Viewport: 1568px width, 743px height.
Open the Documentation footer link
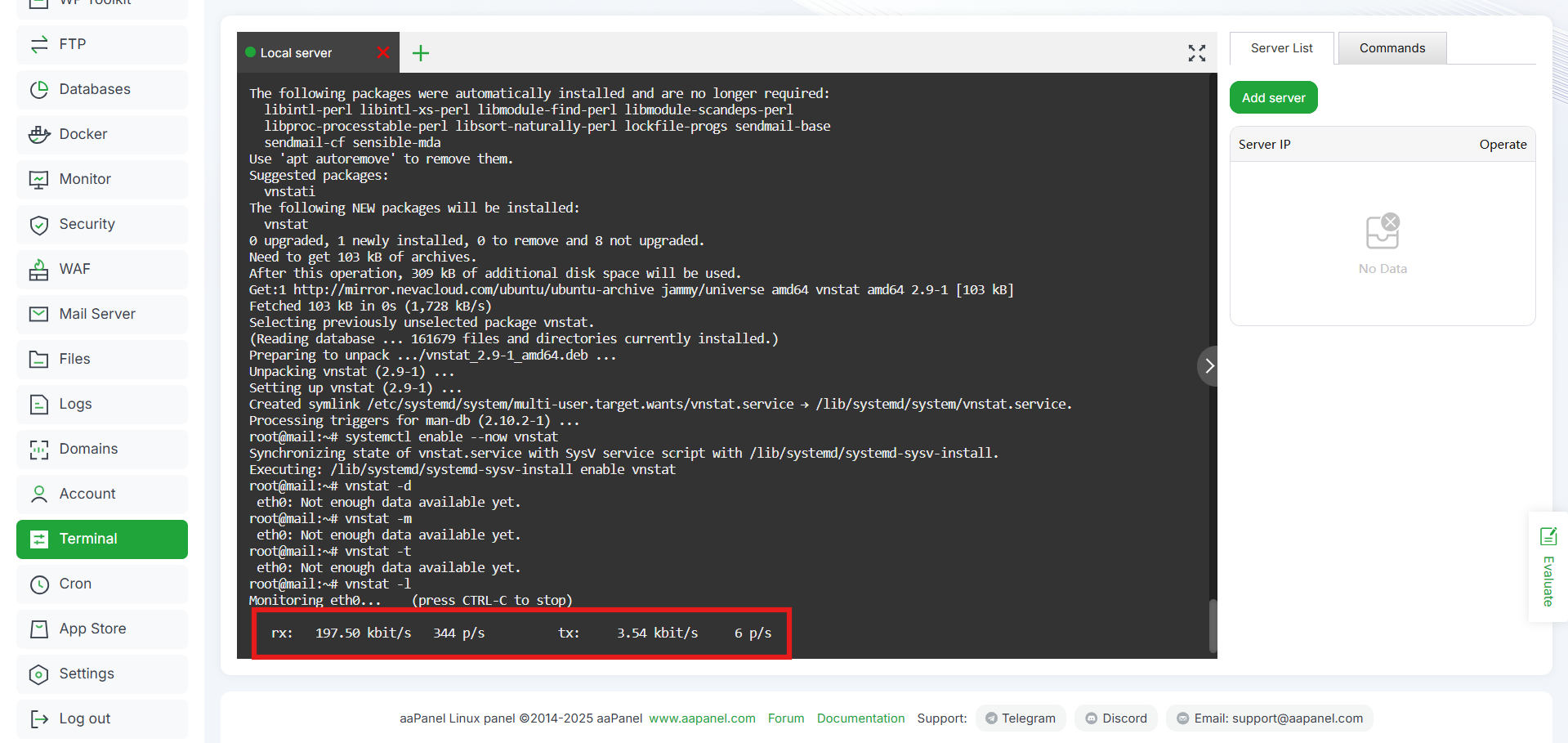860,718
